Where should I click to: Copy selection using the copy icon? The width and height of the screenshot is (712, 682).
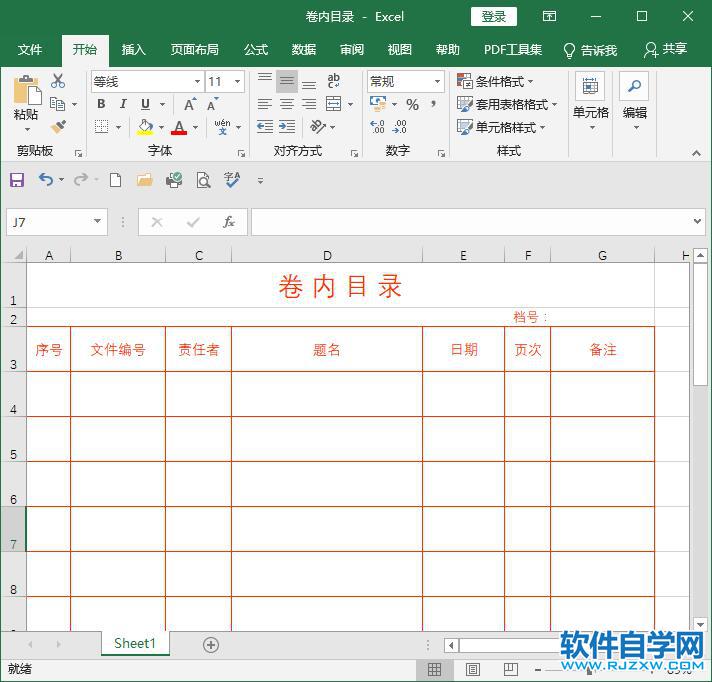(58, 104)
